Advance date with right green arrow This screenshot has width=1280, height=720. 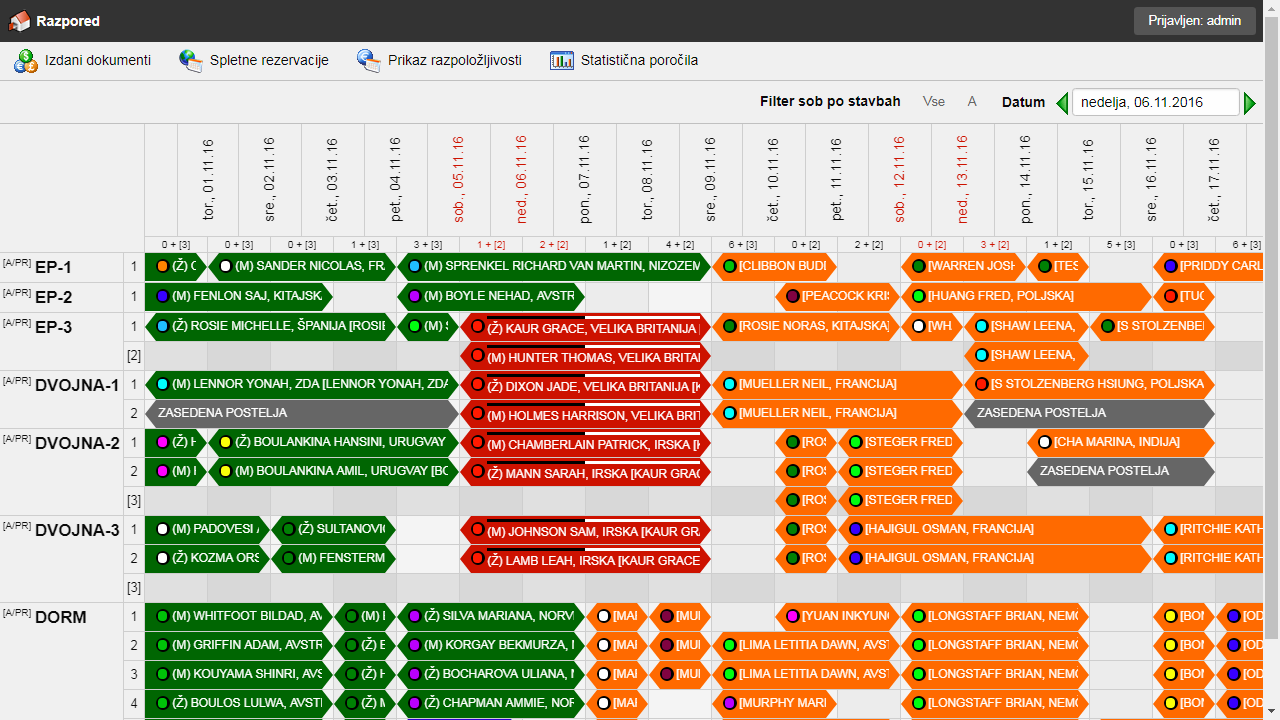tap(1249, 103)
